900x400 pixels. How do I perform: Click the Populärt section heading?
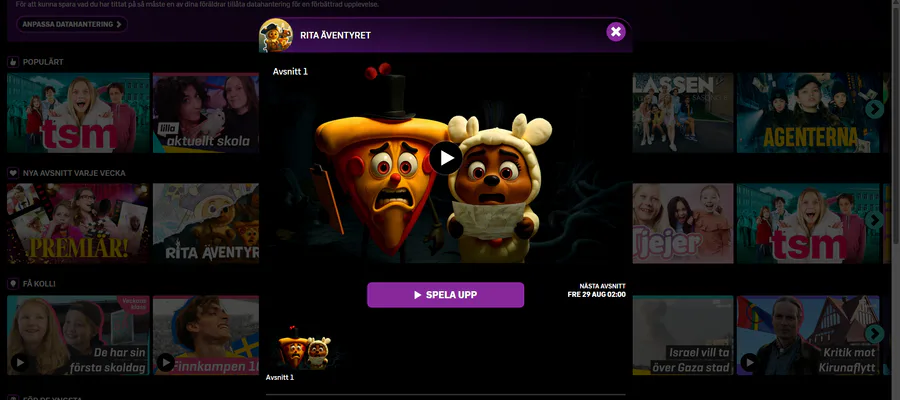(43, 62)
